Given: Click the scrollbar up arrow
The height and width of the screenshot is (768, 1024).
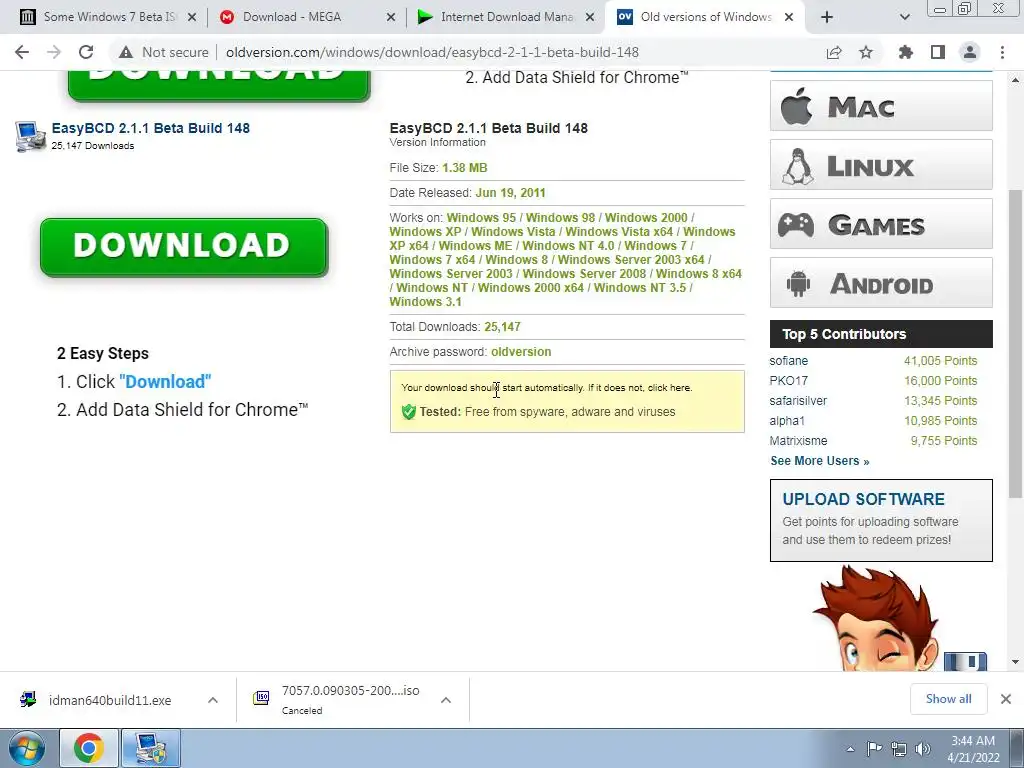Looking at the screenshot, I should tap(1016, 80).
